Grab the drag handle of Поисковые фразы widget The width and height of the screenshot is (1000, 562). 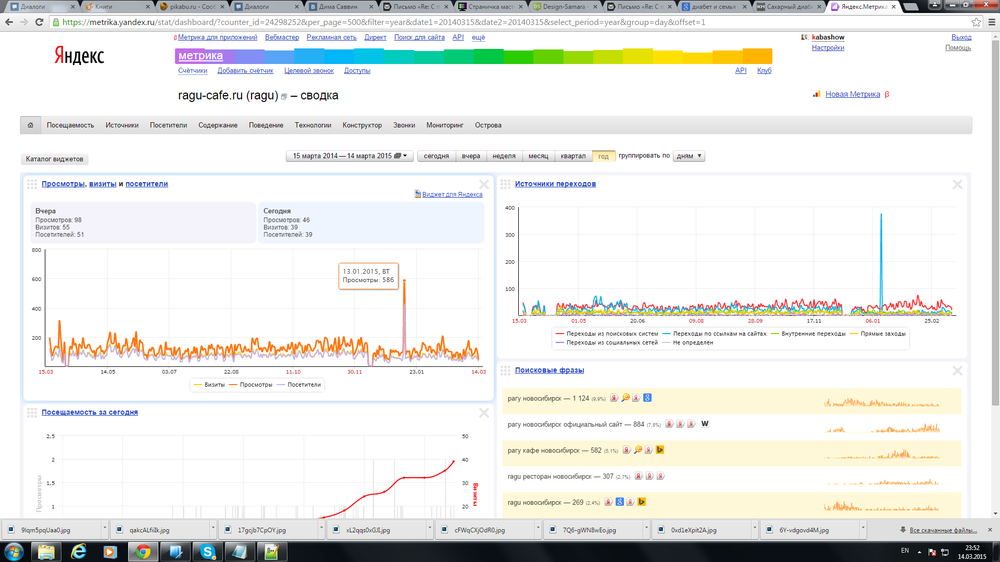[505, 371]
